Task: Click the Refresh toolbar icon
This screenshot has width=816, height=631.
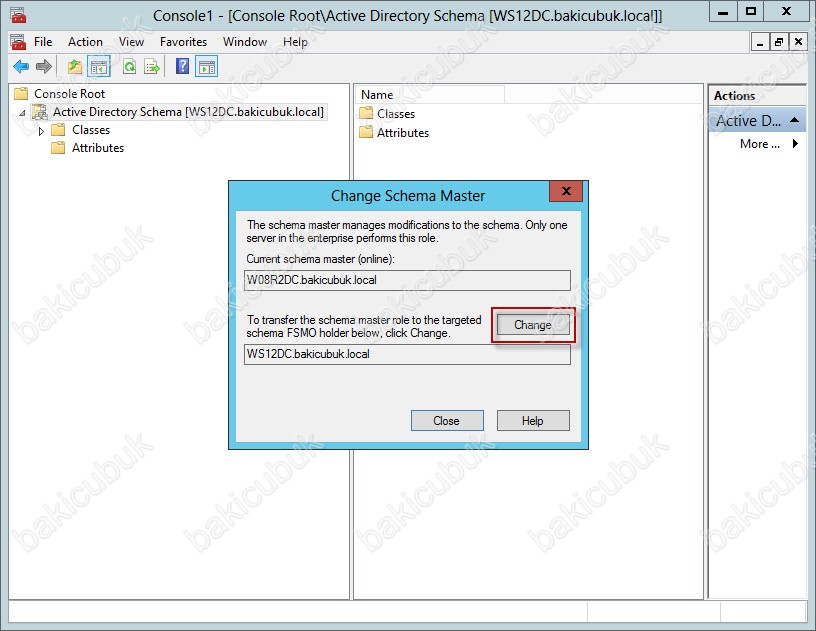Action: coord(130,67)
